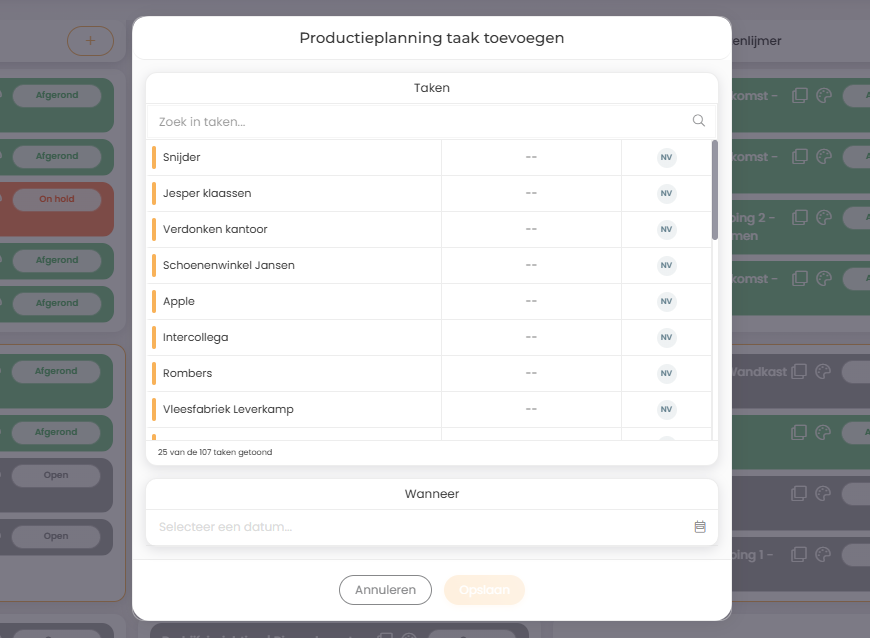Open the calendar icon in Wanneer field
This screenshot has height=638, width=870.
(x=700, y=527)
